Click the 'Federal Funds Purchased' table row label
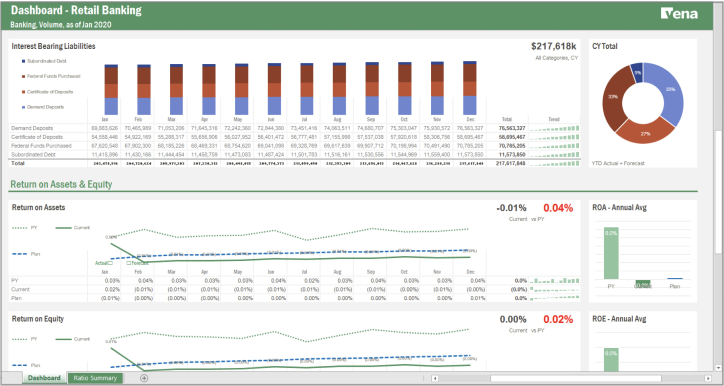724x386 pixels. [41, 145]
